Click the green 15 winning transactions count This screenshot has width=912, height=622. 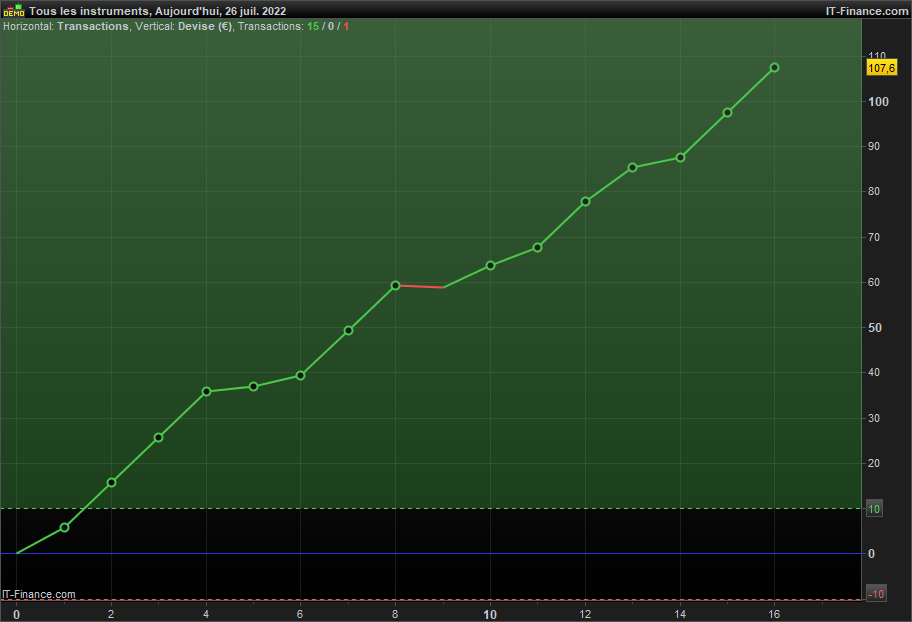pyautogui.click(x=313, y=26)
